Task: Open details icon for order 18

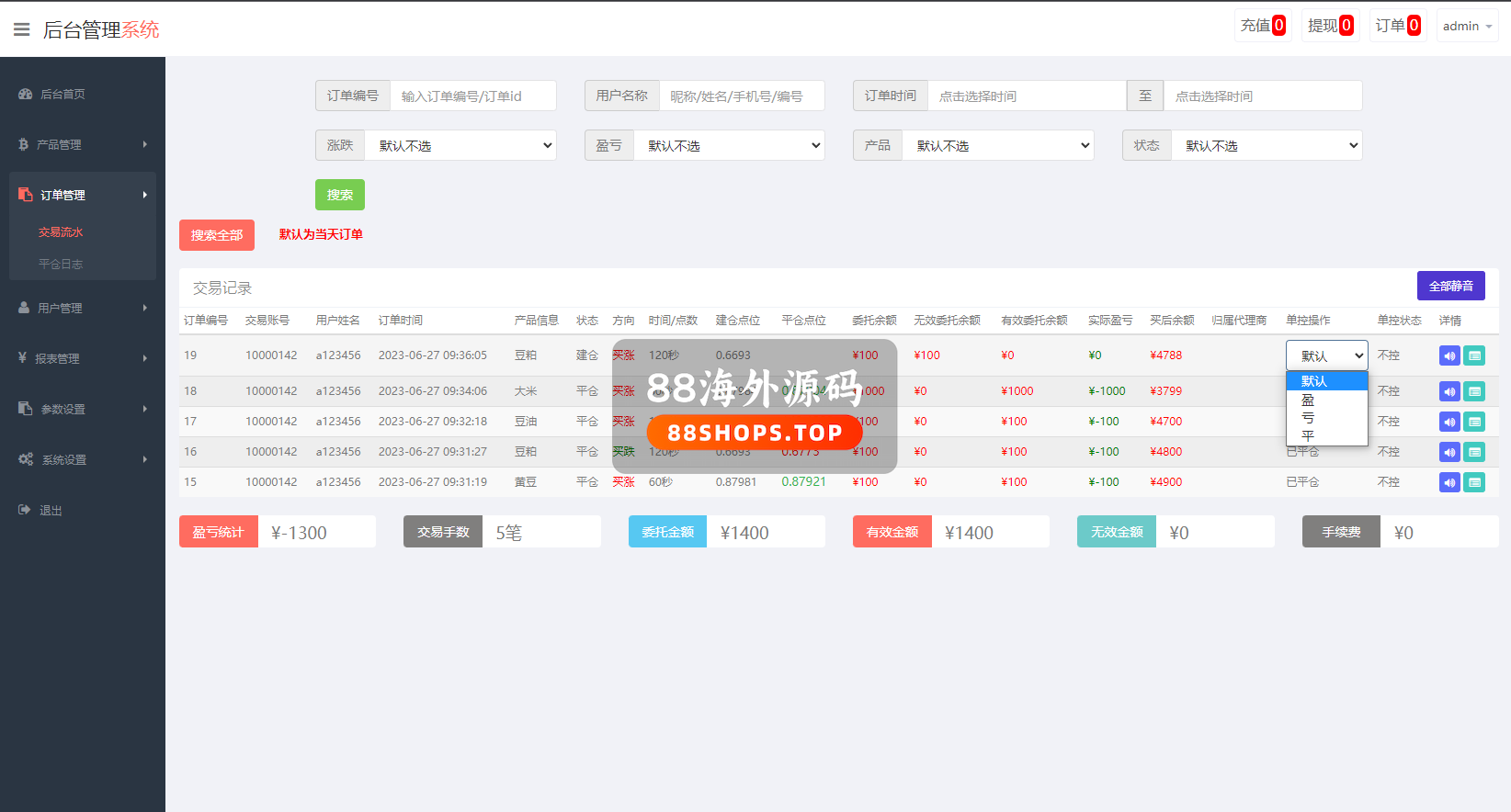Action: click(1474, 392)
